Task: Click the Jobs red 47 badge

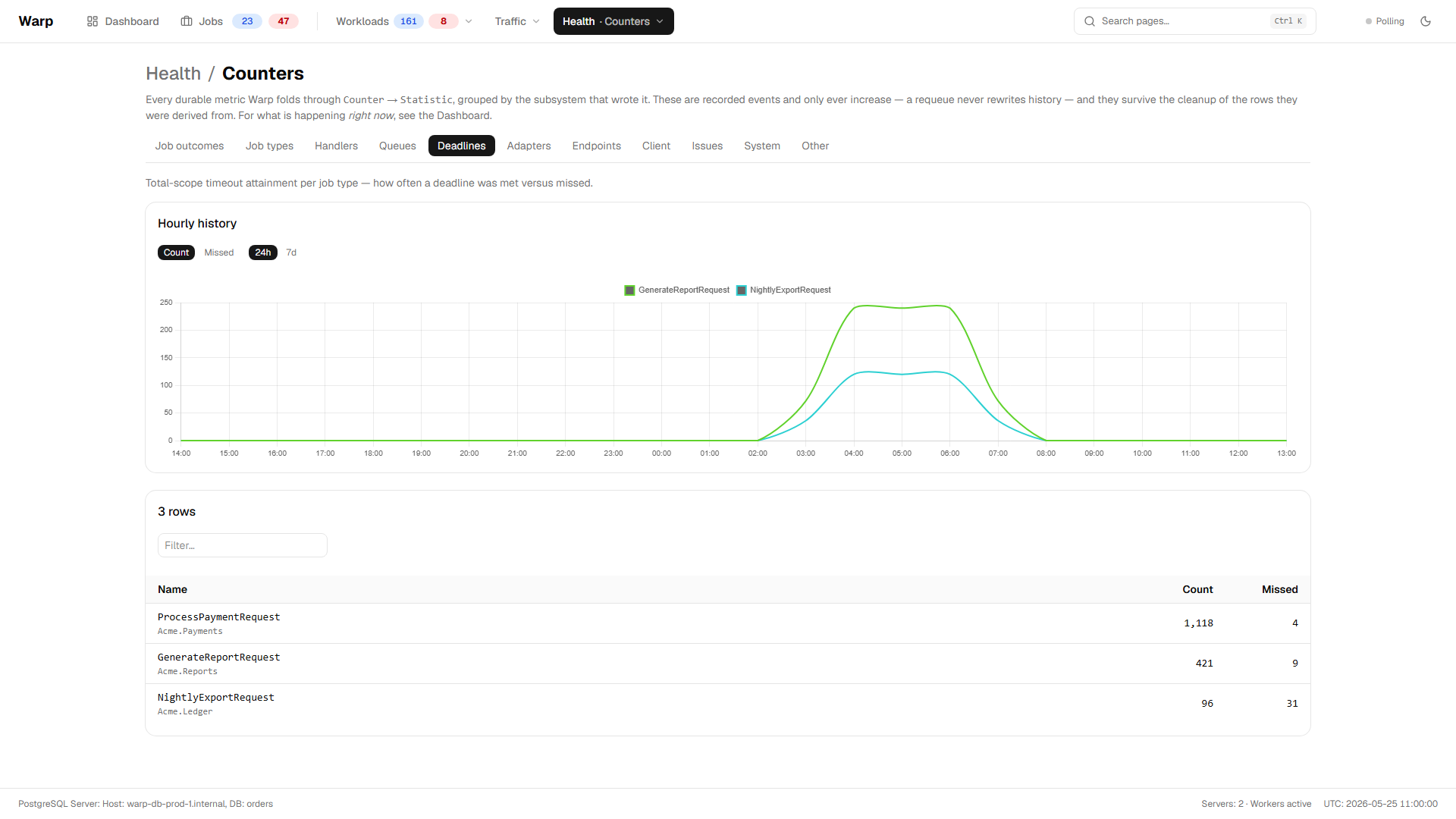Action: (x=284, y=21)
